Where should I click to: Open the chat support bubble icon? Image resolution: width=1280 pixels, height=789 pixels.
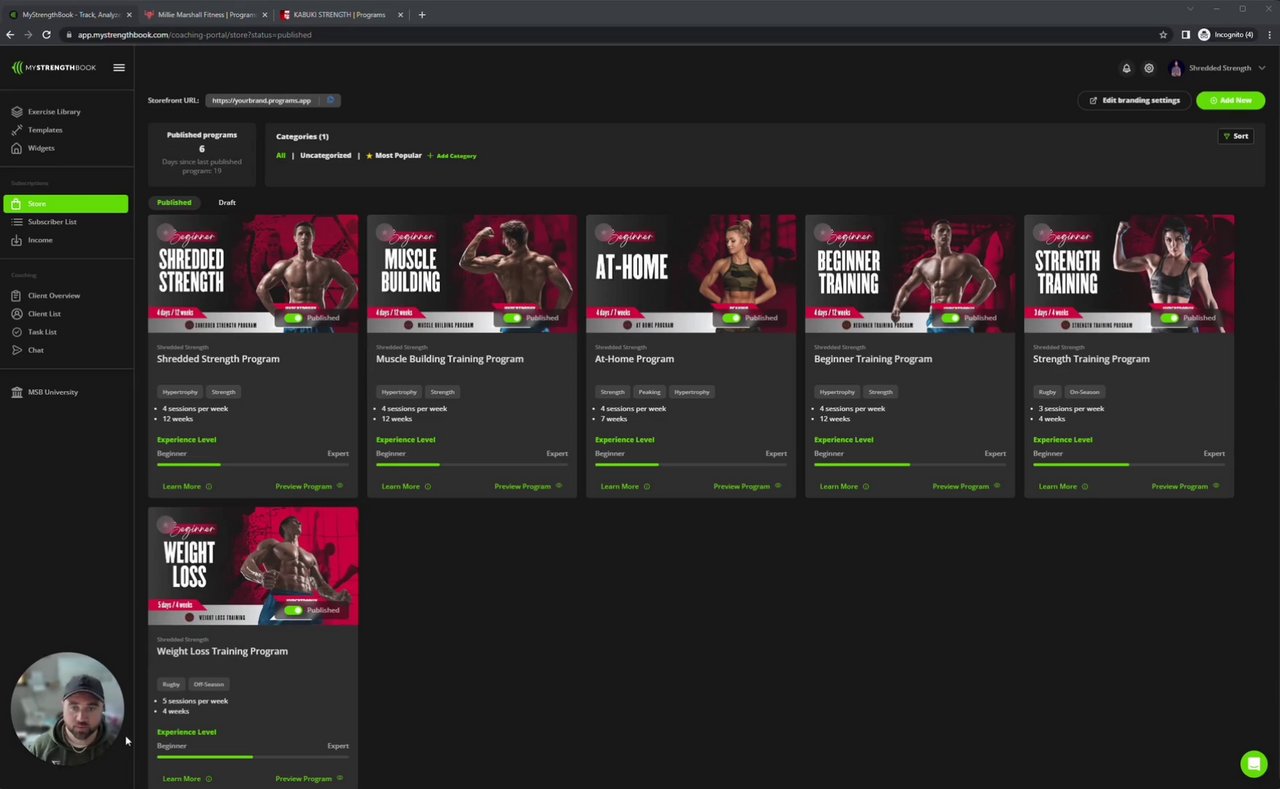(1253, 764)
